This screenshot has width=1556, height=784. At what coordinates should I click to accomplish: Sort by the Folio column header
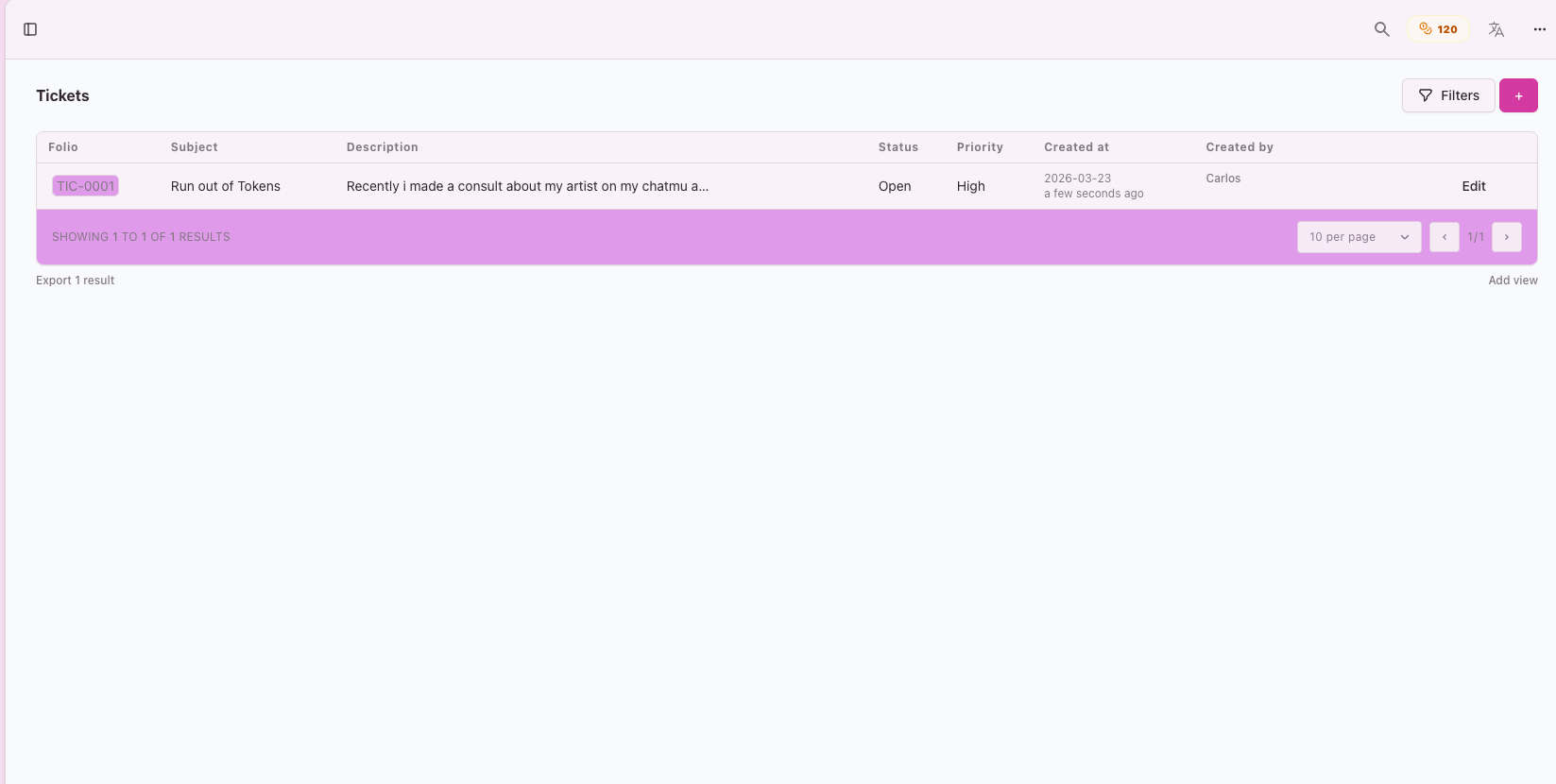(x=63, y=147)
